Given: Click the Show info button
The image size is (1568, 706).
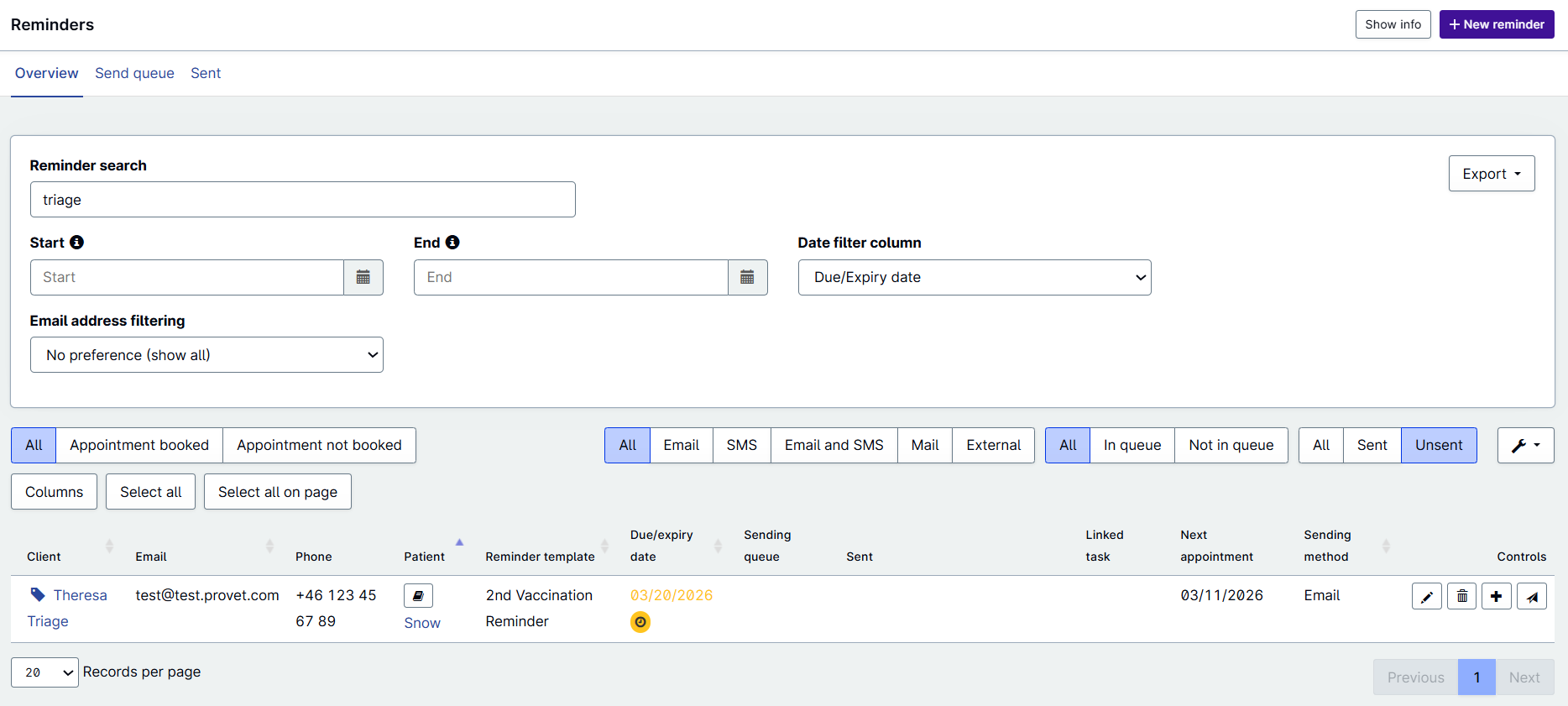Looking at the screenshot, I should point(1393,24).
